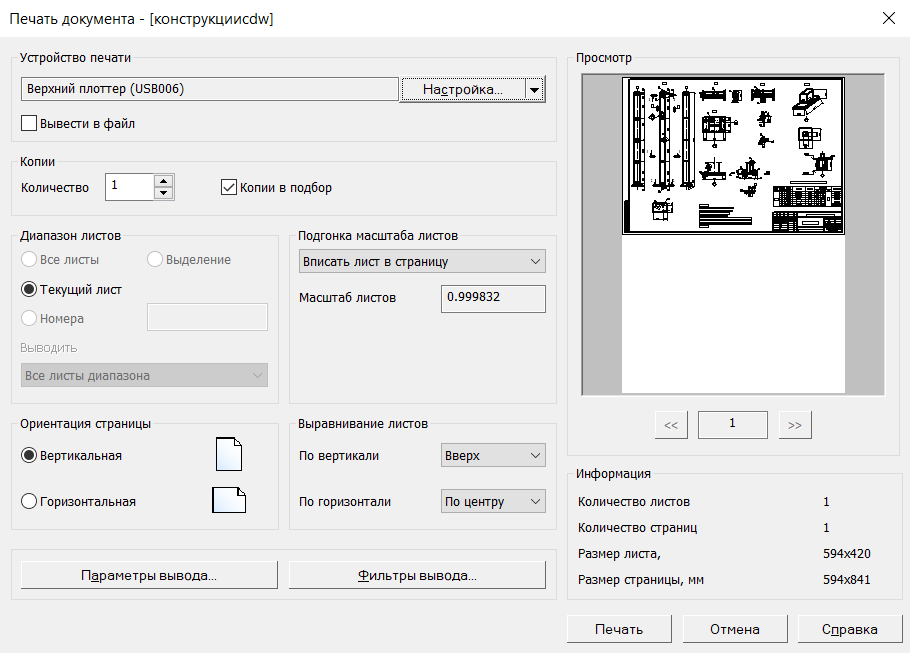Select the Выделение radio button
910x653 pixels.
[x=155, y=259]
